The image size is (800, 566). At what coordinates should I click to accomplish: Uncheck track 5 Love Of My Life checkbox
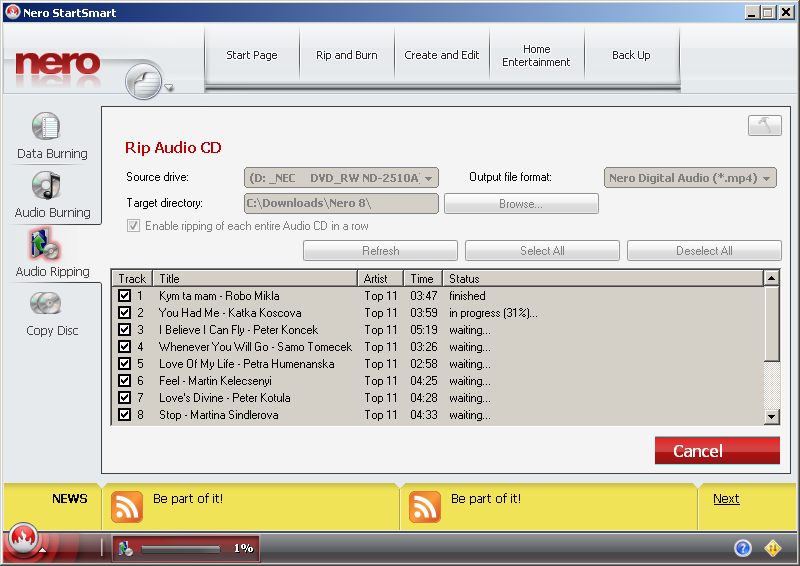pos(124,363)
